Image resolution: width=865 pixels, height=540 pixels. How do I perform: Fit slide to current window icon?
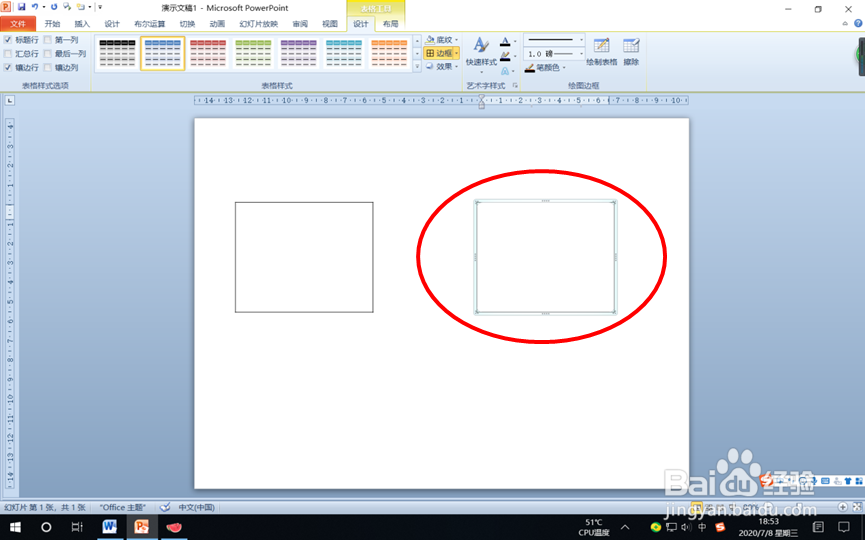pos(857,506)
